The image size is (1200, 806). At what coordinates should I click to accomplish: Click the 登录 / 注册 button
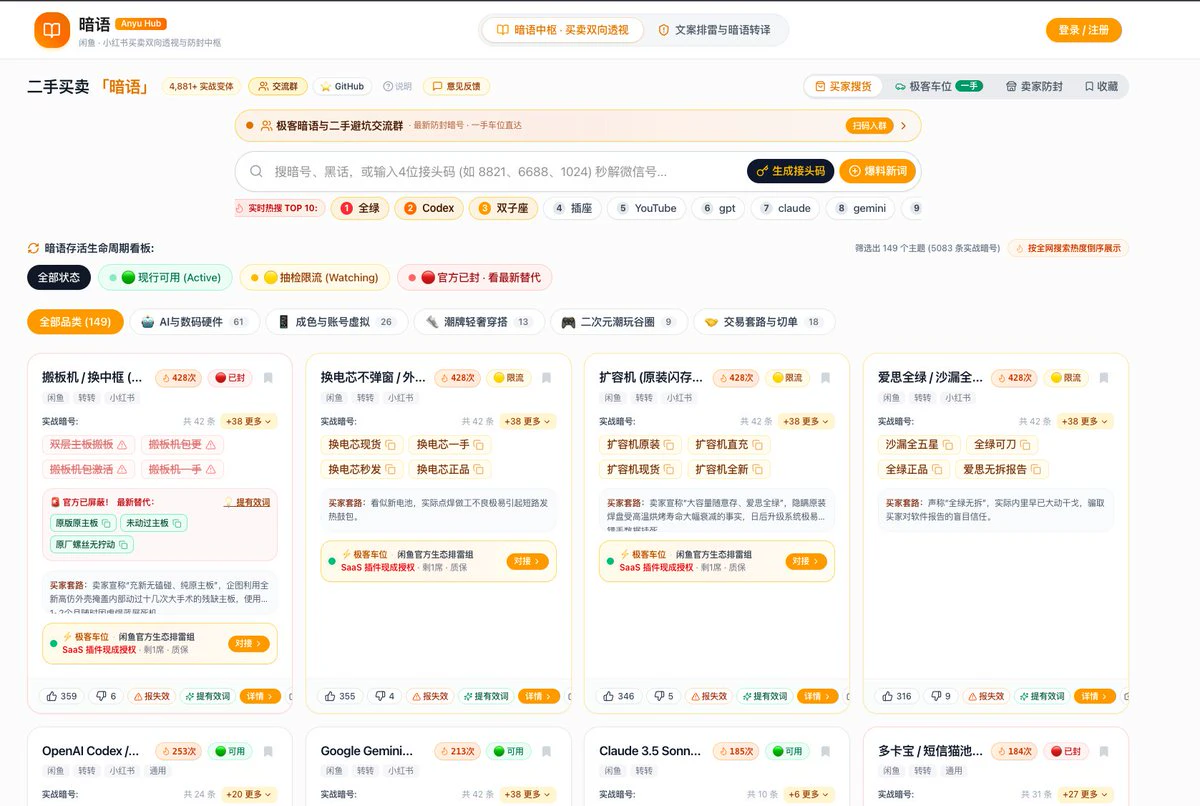click(1084, 30)
